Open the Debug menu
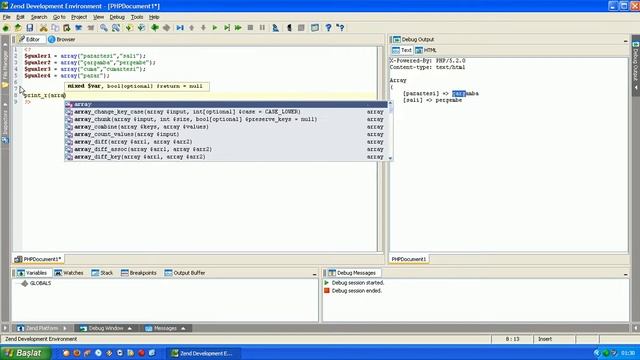Image resolution: width=640 pixels, height=360 pixels. tap(117, 17)
